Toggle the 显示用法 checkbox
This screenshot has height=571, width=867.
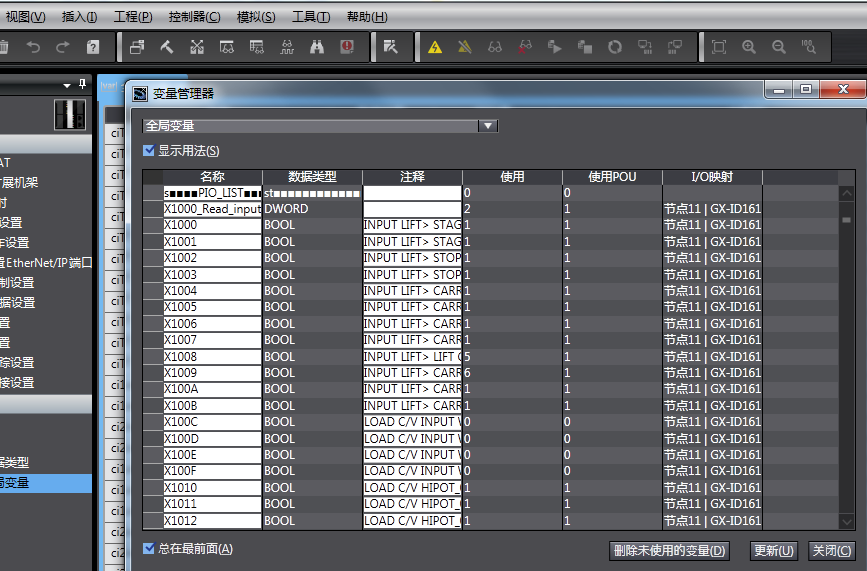(x=149, y=151)
